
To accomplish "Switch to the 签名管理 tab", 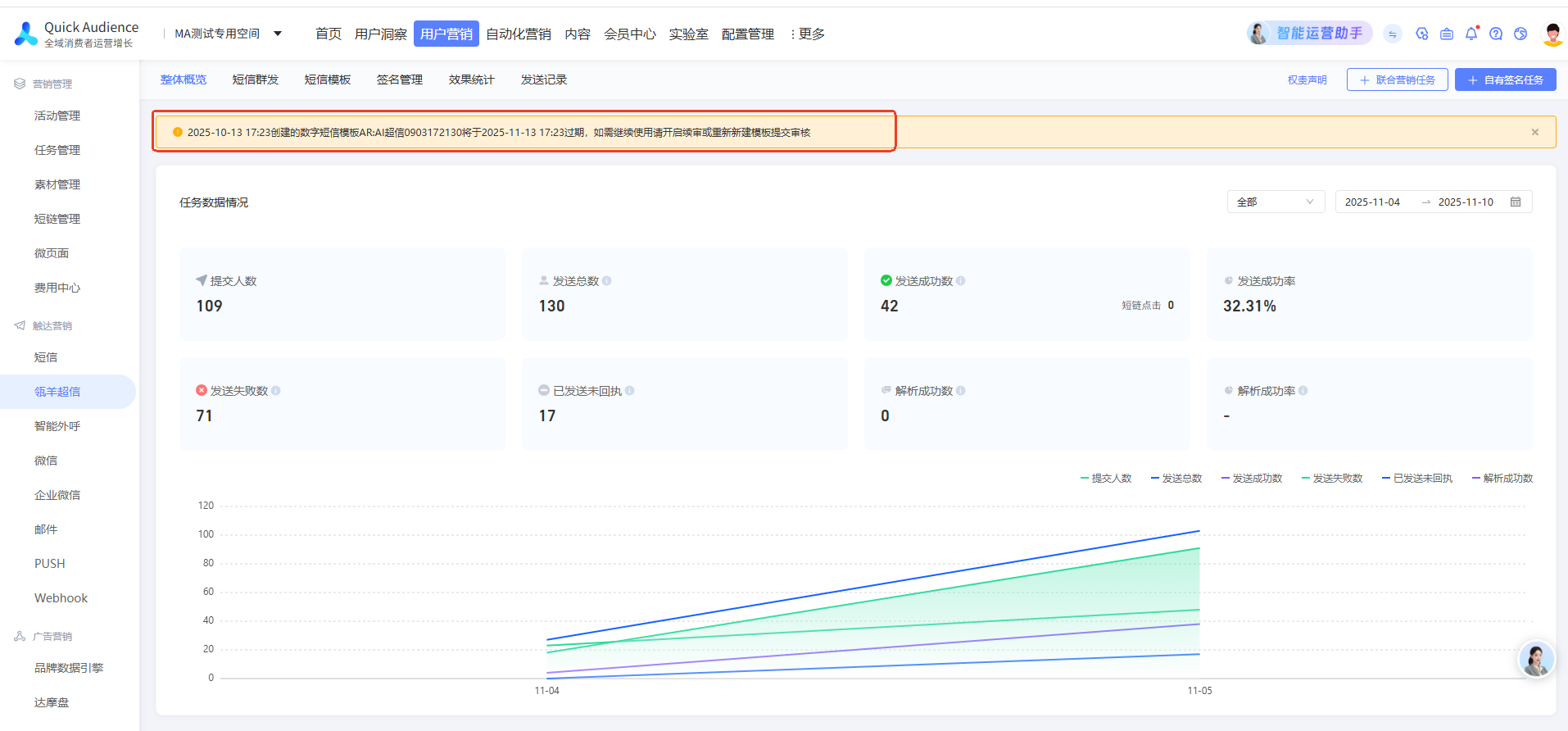I will click(x=400, y=79).
